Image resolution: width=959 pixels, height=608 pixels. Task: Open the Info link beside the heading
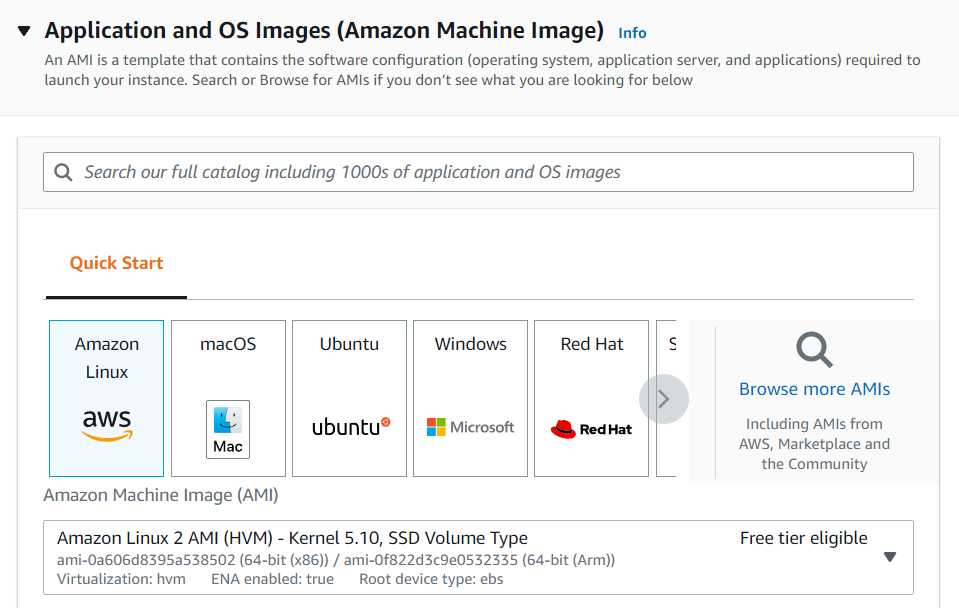[x=632, y=33]
